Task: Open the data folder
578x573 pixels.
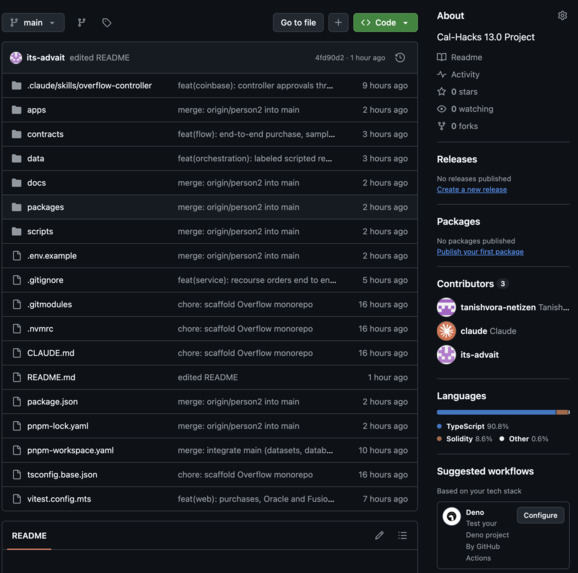Action: [35, 159]
